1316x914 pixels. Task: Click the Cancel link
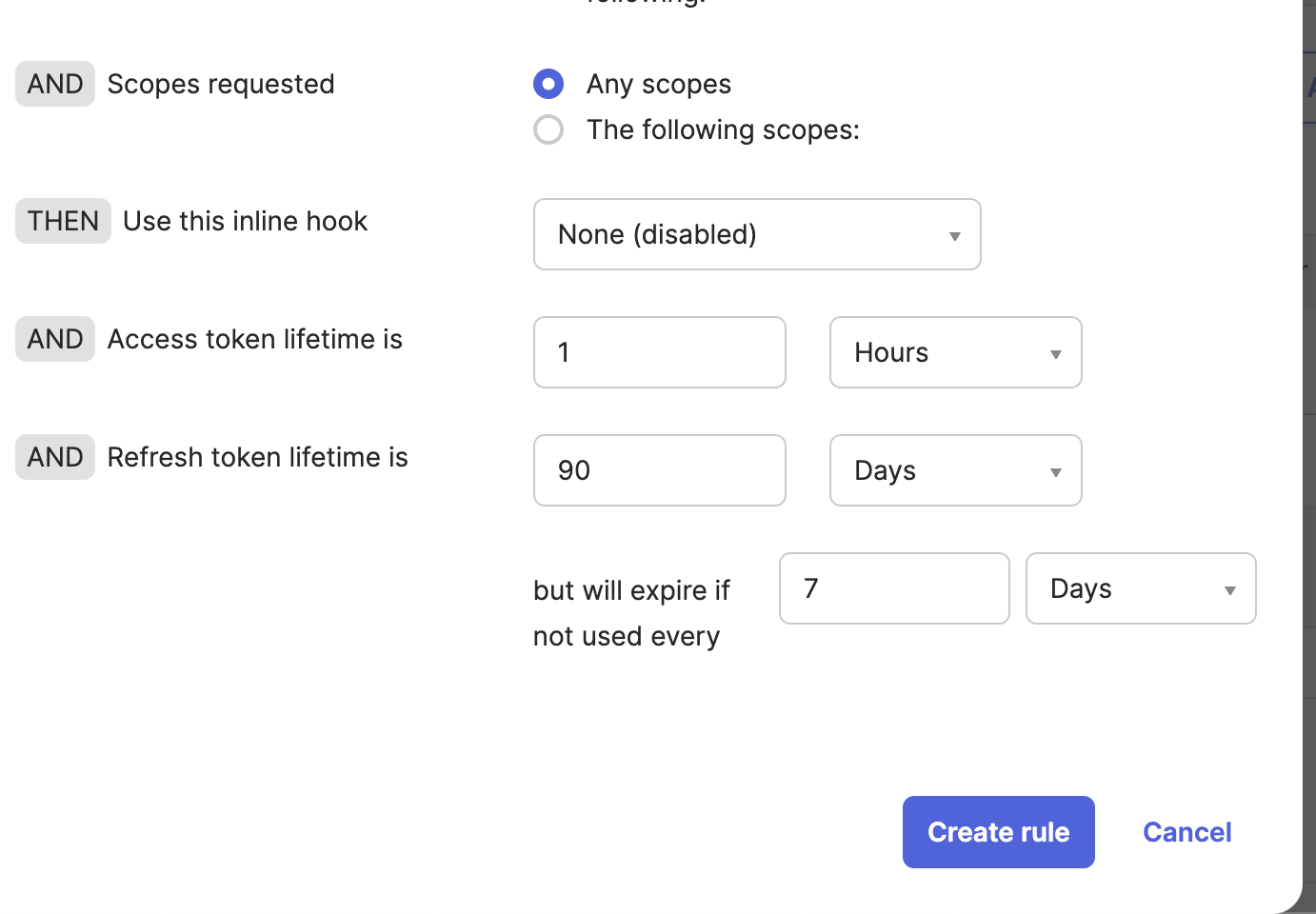click(x=1186, y=831)
